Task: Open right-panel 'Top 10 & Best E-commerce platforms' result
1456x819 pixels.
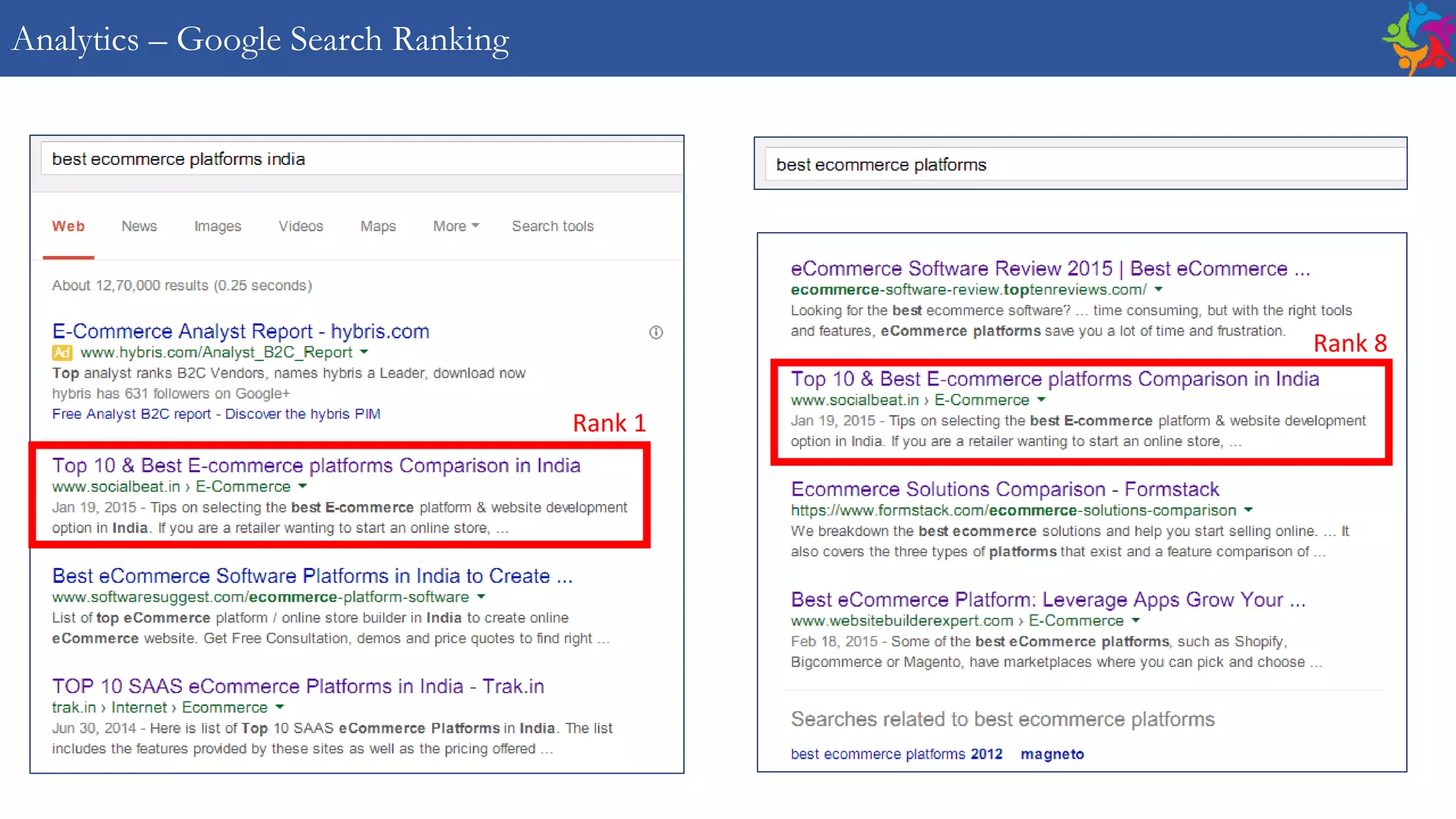Action: 1055,379
